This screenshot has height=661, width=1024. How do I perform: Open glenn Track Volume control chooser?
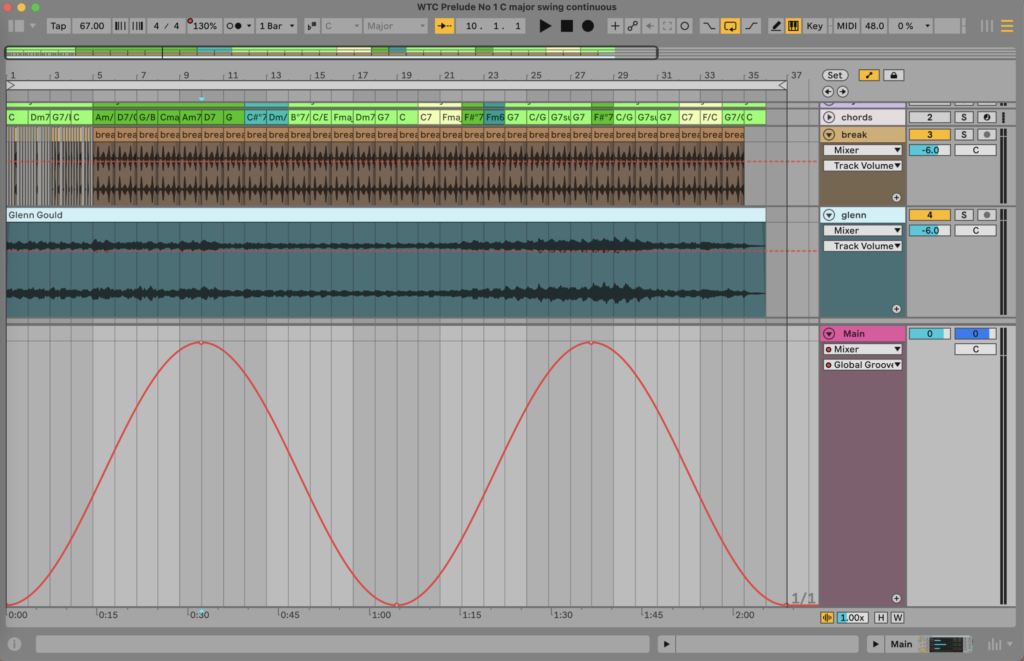[x=863, y=246]
